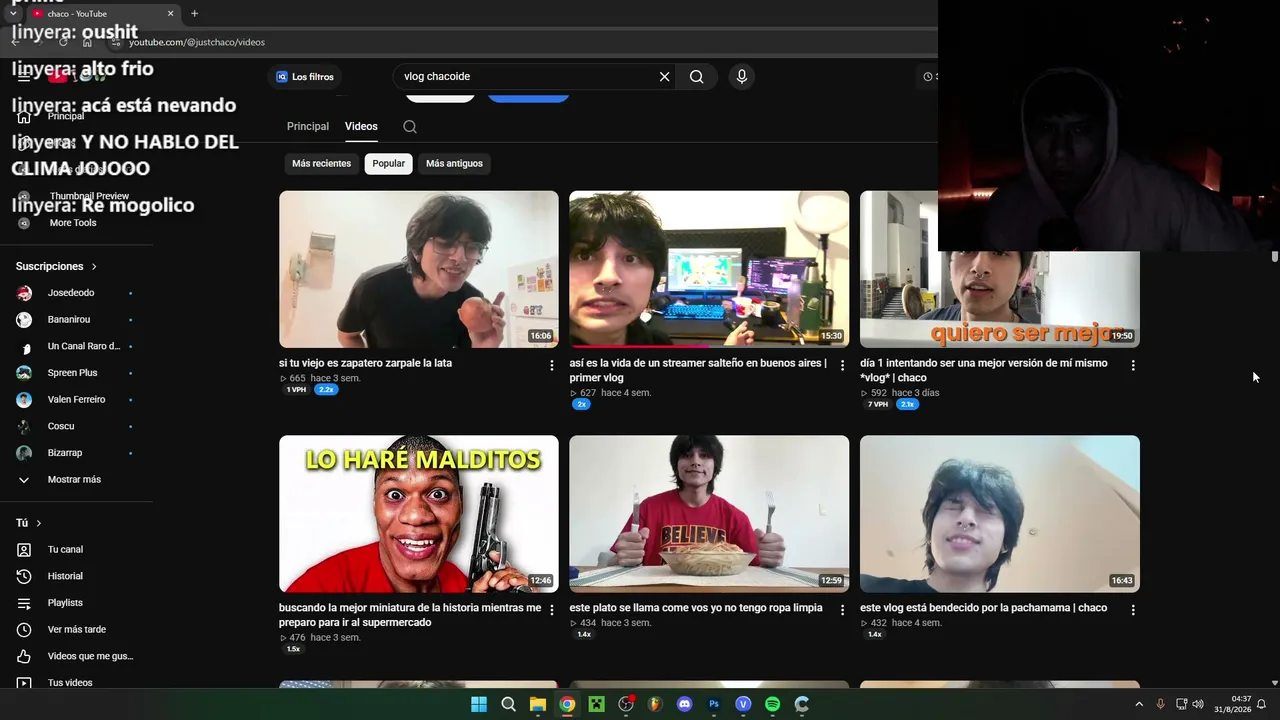The width and height of the screenshot is (1280, 720).
Task: Launch the Minecraft taskbar icon
Action: [x=596, y=704]
